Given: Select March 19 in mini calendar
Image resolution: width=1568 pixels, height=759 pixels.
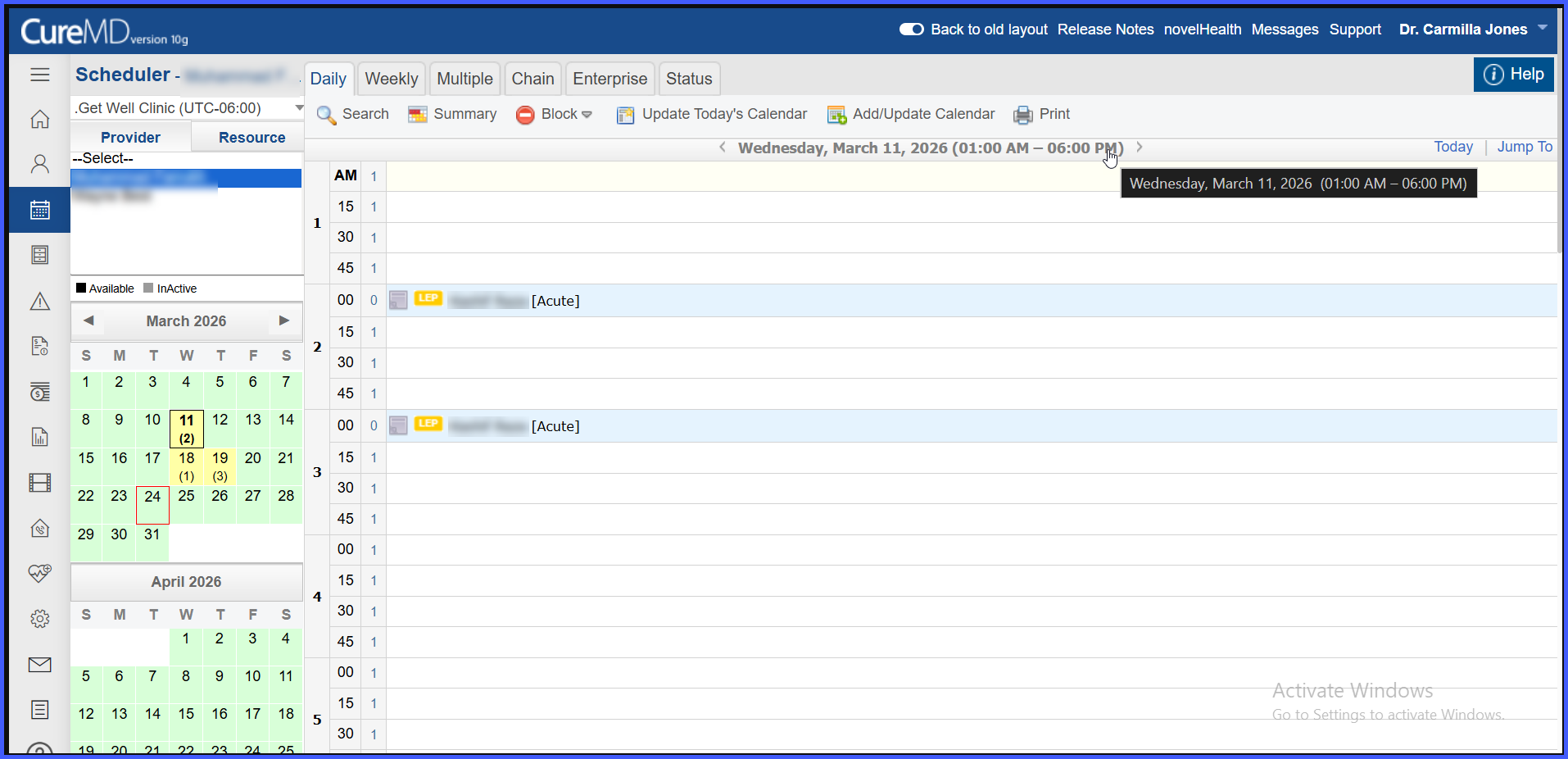Looking at the screenshot, I should (x=220, y=466).
